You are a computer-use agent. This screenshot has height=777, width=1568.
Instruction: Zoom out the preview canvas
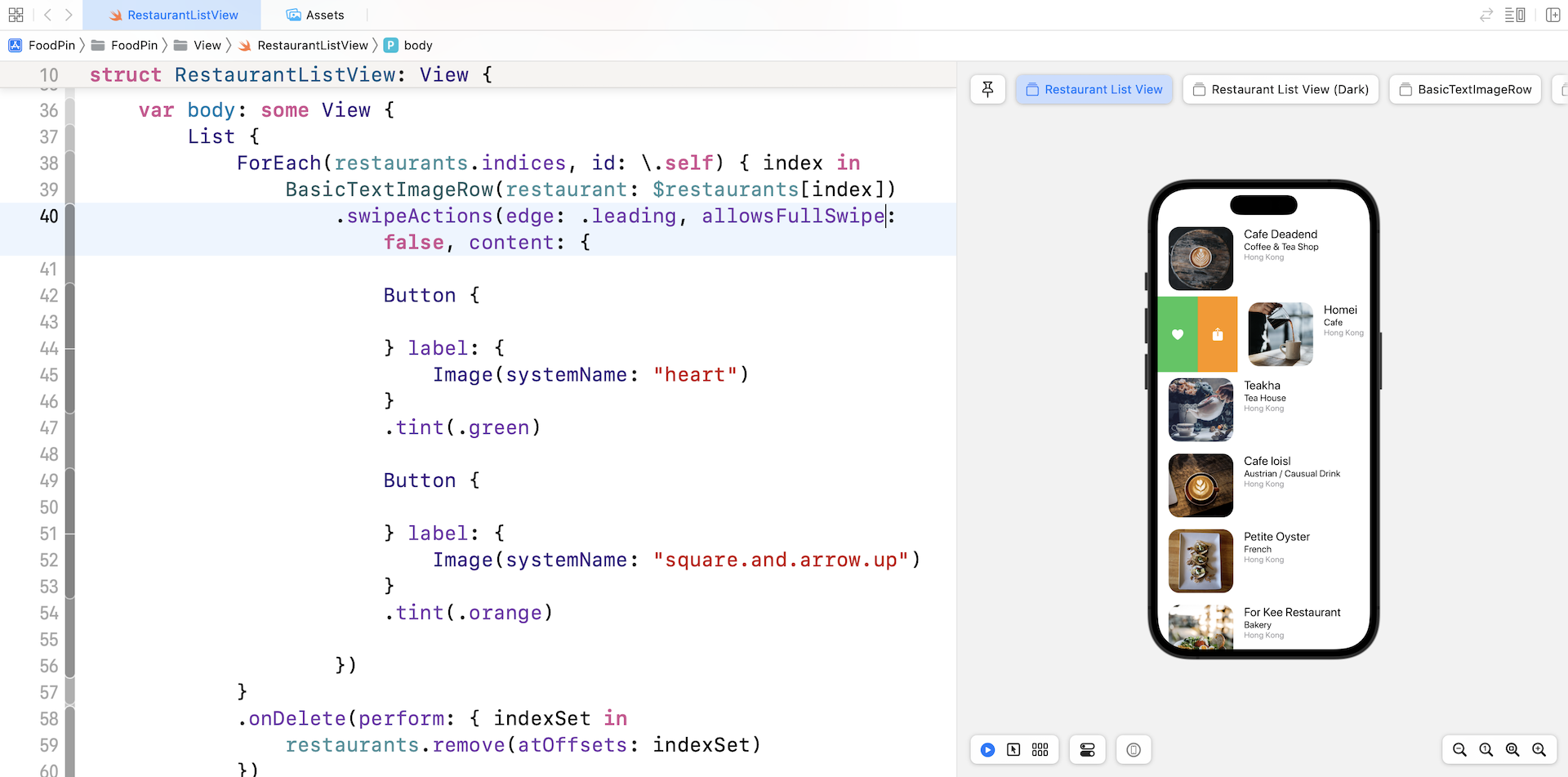[1459, 749]
